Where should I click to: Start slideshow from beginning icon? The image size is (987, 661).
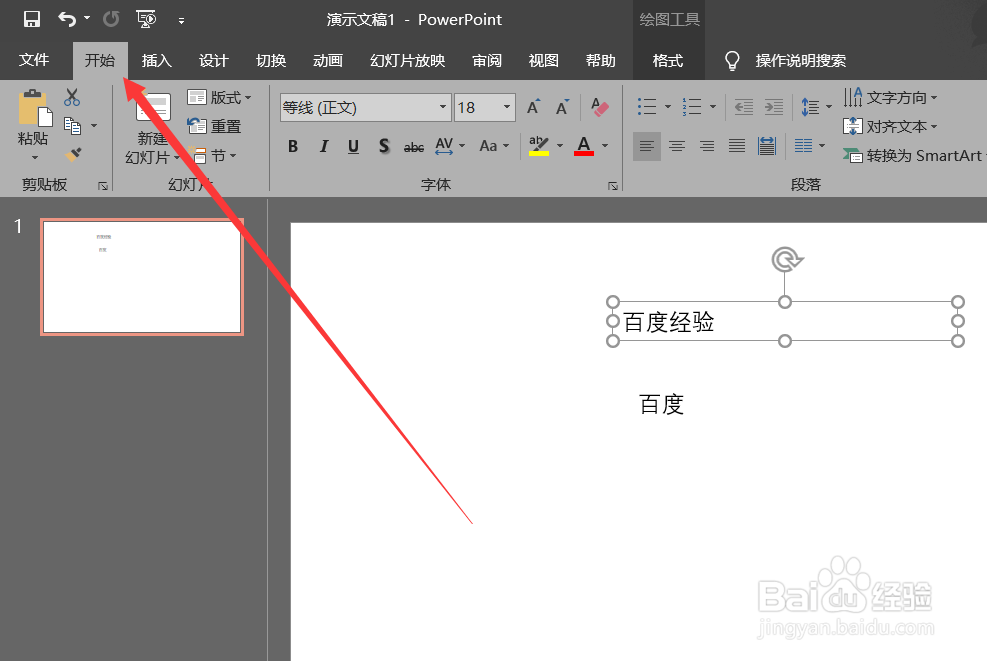146,20
